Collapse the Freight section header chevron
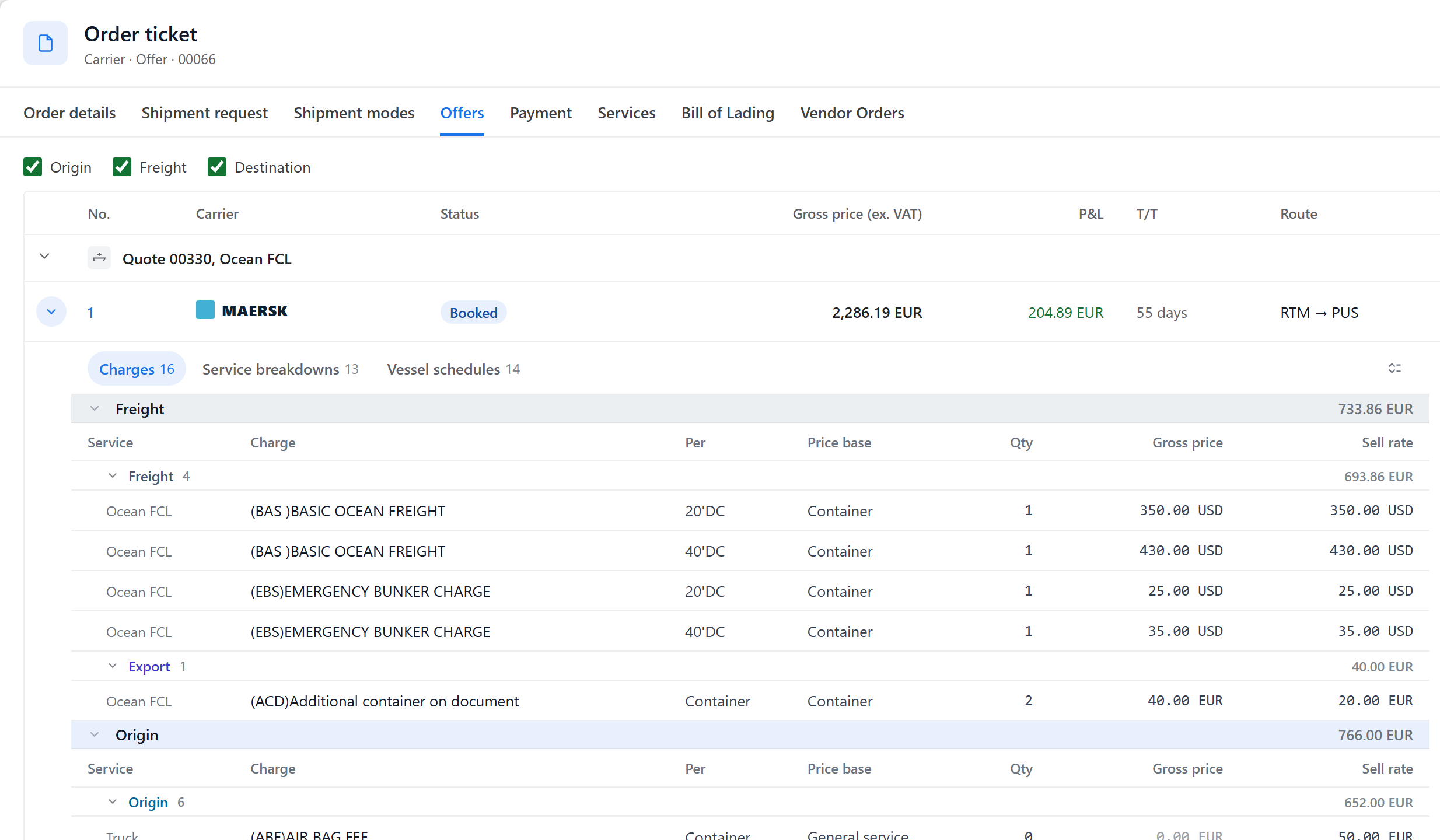 (x=95, y=408)
